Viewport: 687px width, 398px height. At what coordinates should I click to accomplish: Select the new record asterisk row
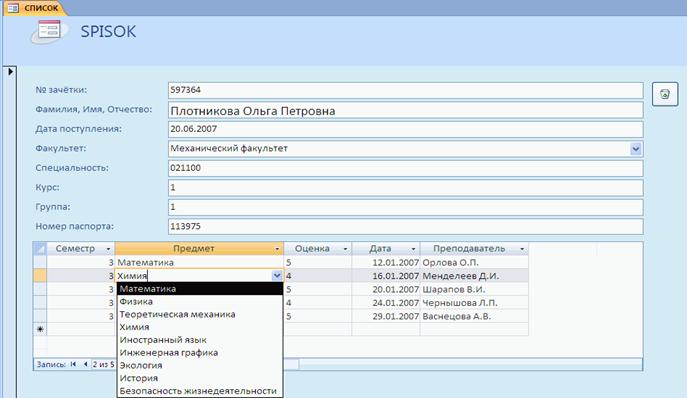40,329
